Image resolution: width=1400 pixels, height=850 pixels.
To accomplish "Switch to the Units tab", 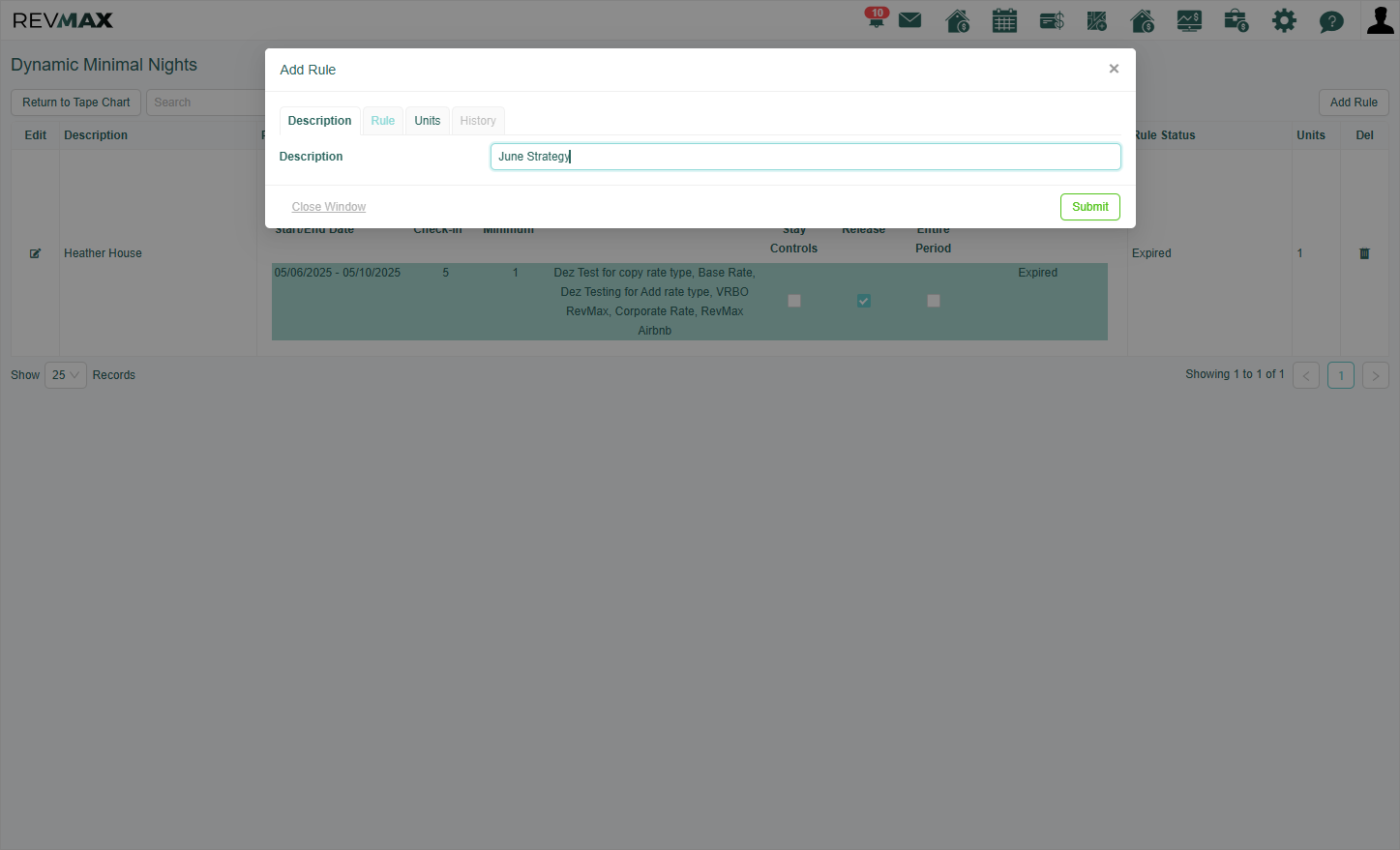I will click(x=428, y=121).
